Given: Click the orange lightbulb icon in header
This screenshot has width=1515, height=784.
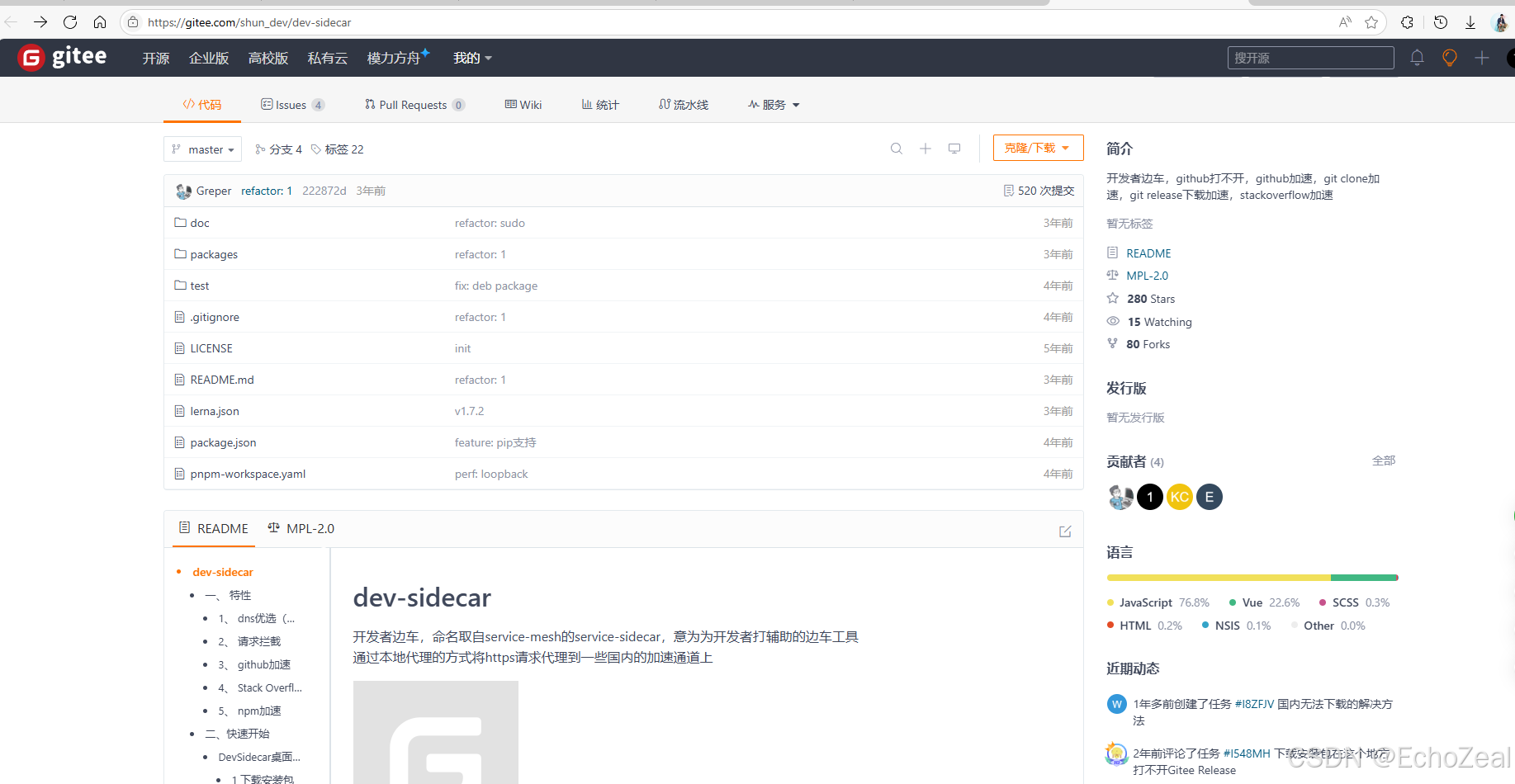Looking at the screenshot, I should (x=1449, y=58).
